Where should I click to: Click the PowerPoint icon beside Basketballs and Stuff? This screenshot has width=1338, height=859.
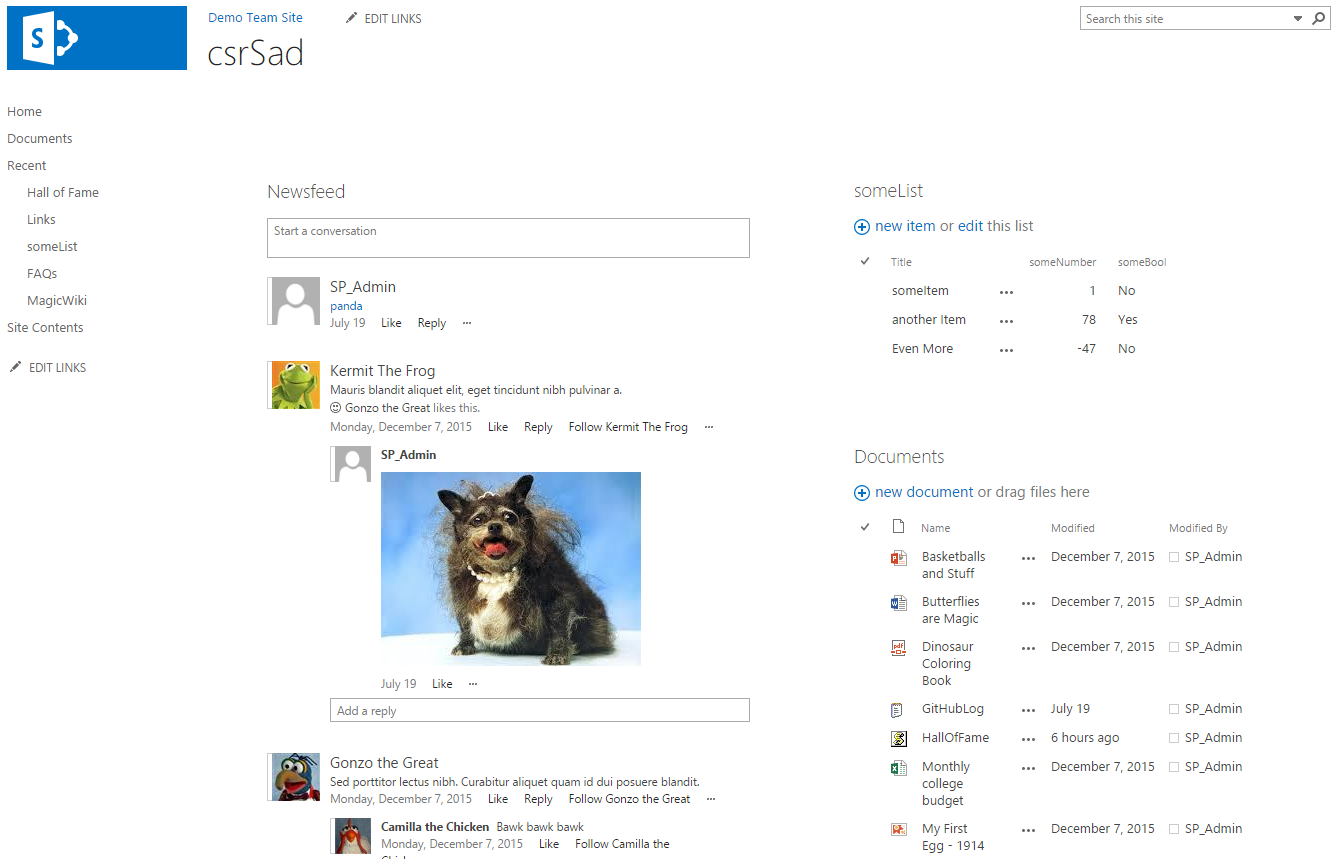tap(898, 558)
